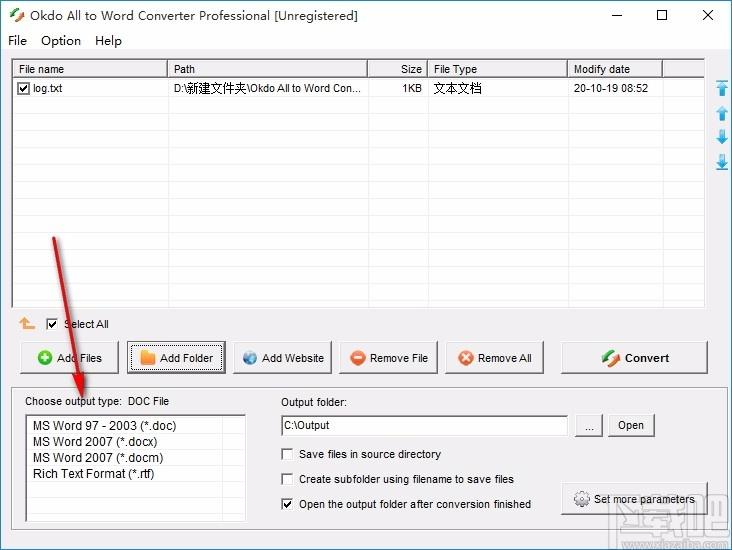
Task: Move selected file up one position
Action: pyautogui.click(x=722, y=113)
